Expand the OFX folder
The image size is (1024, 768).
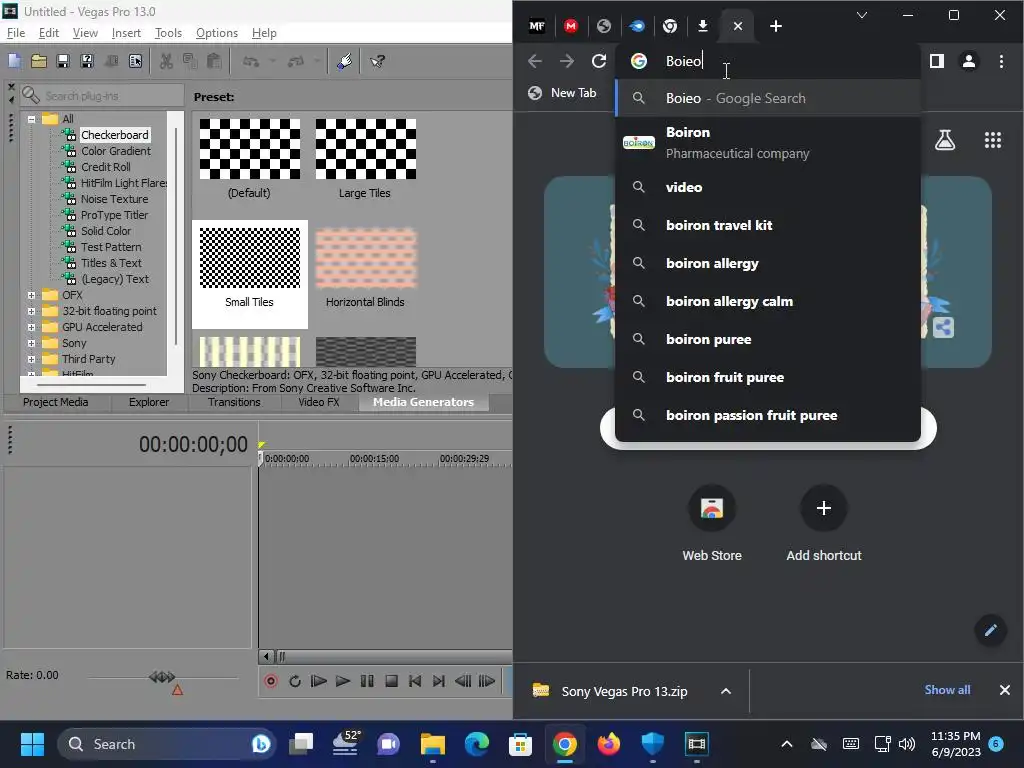coord(31,295)
